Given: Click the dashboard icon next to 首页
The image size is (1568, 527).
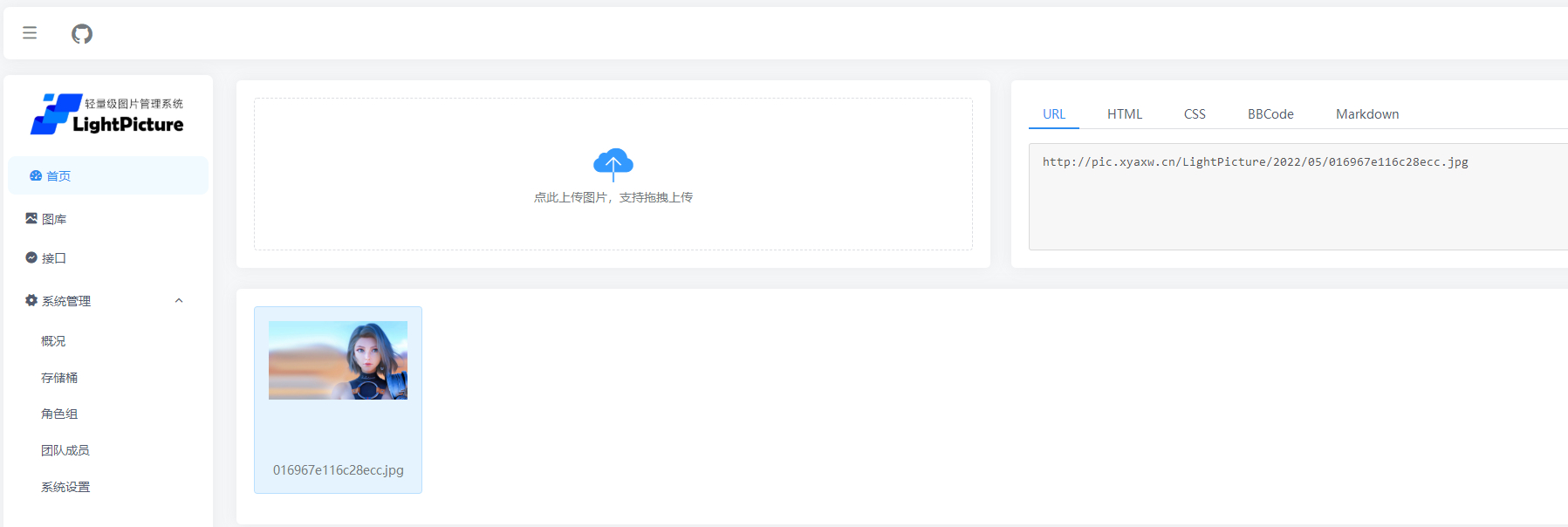Looking at the screenshot, I should (x=36, y=175).
